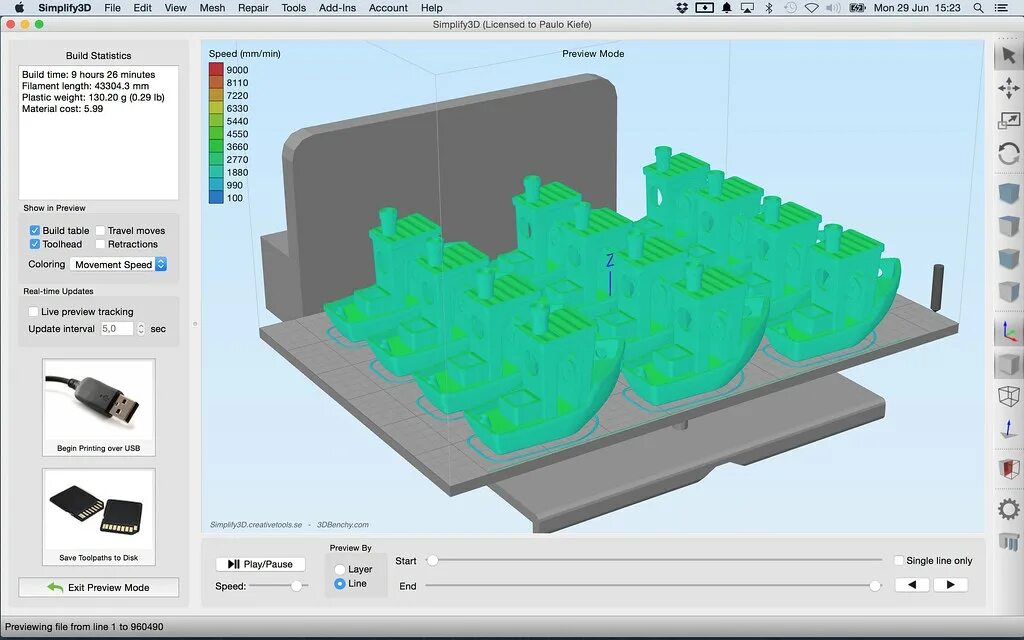Open the cross section view icon

coord(1008,469)
